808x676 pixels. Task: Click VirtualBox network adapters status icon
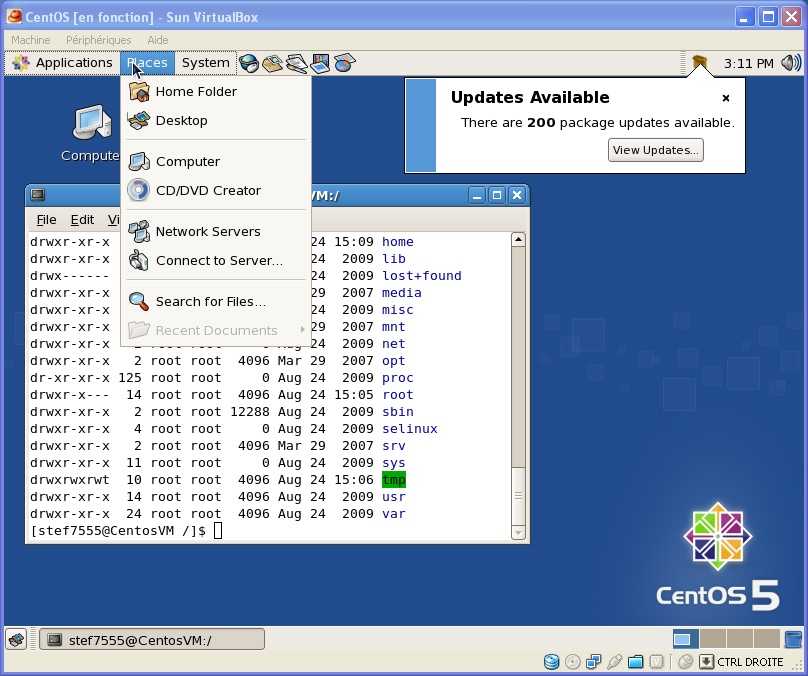(594, 662)
